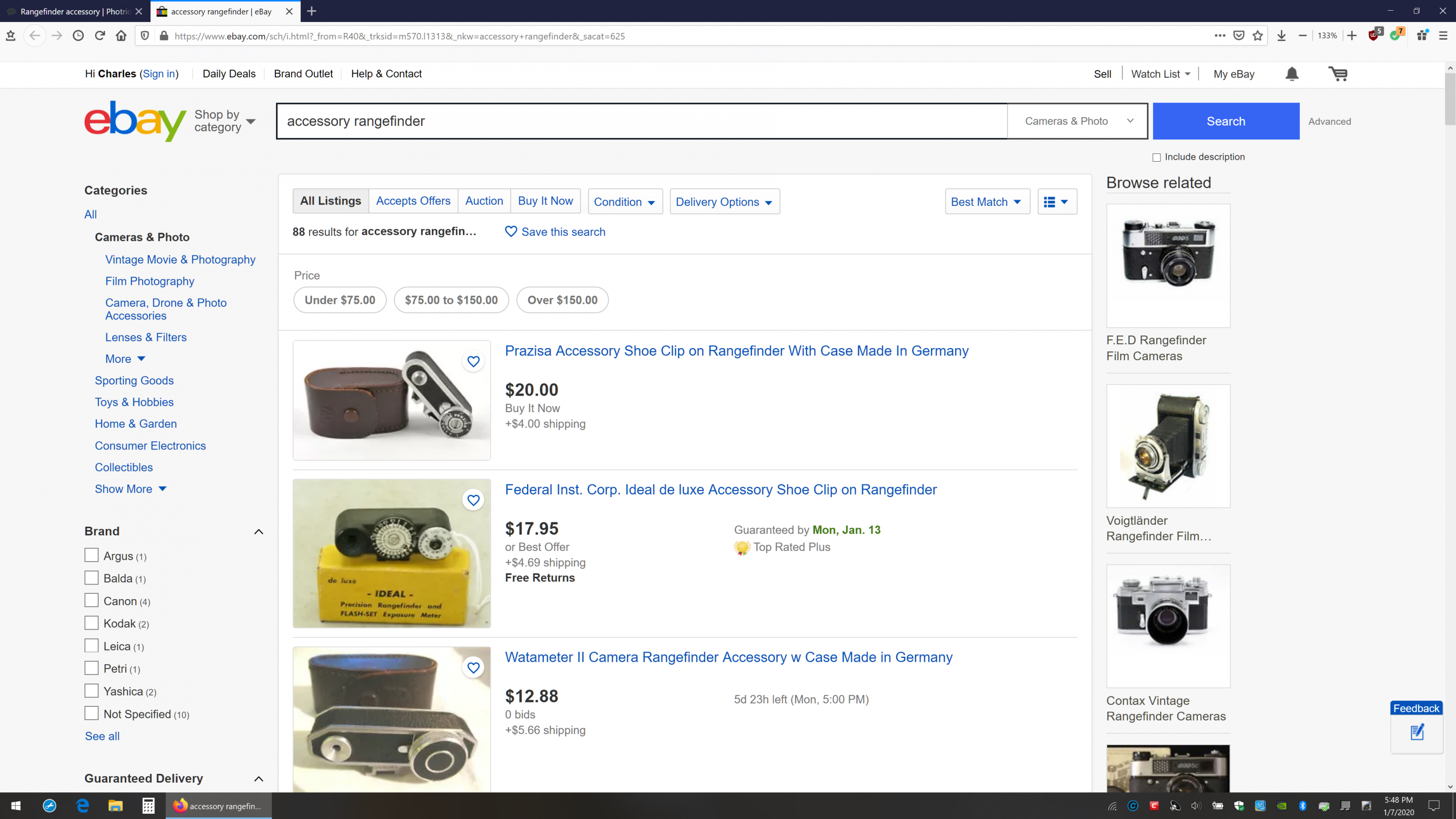
Task: Select the Accepts Offers tab
Action: [x=413, y=201]
